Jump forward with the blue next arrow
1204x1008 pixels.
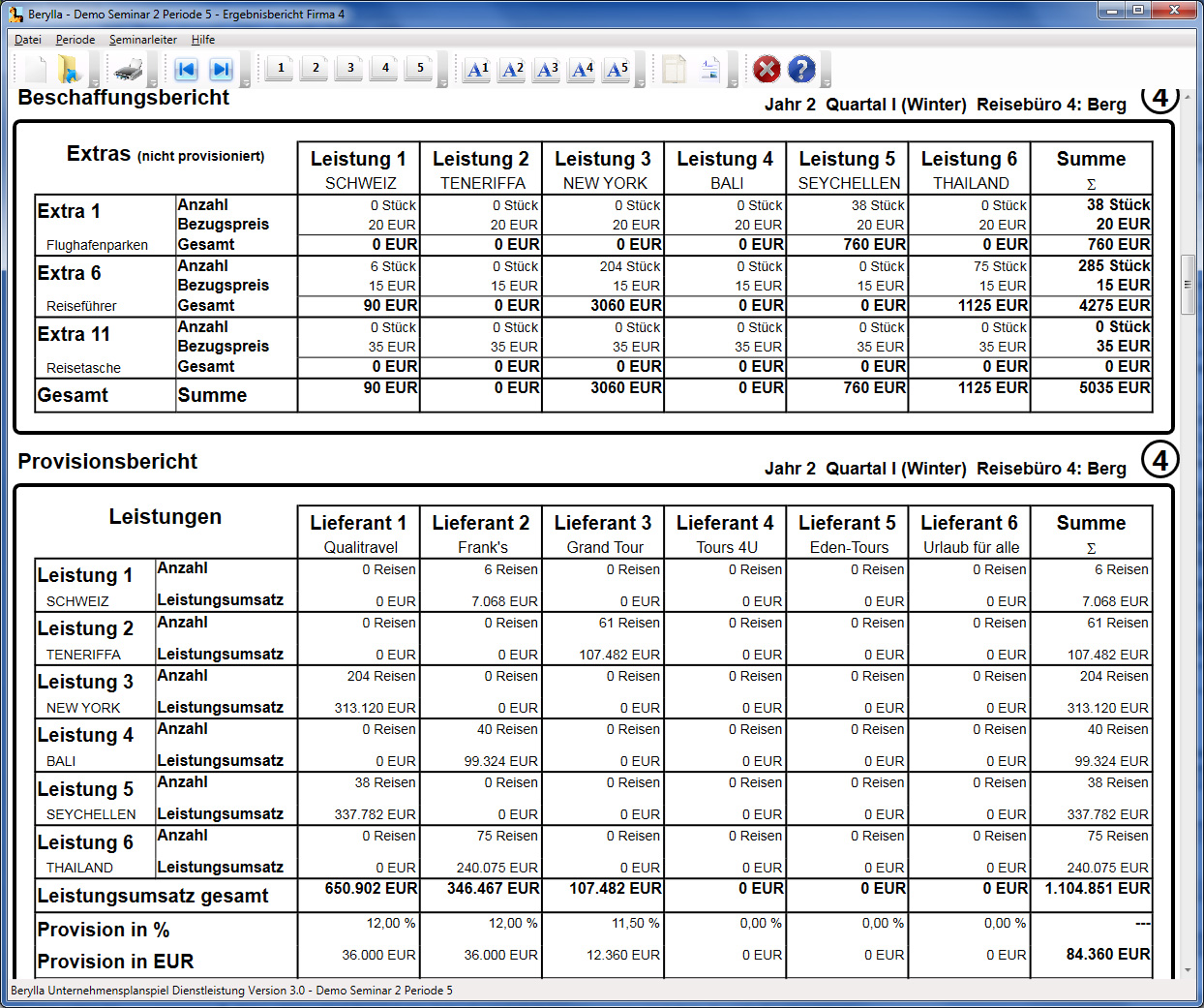pyautogui.click(x=221, y=70)
